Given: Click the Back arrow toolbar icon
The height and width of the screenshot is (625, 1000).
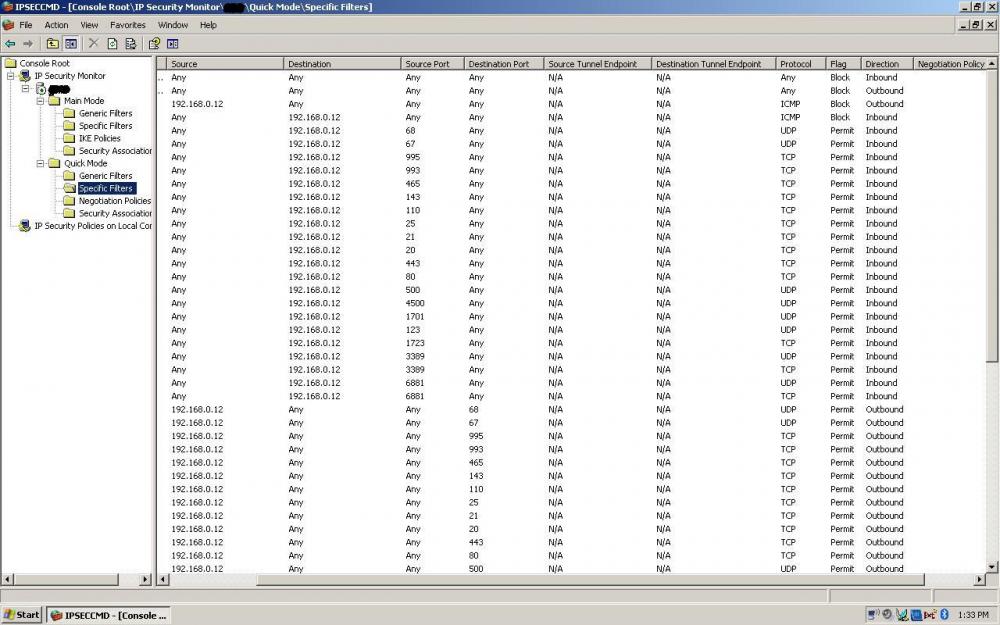Looking at the screenshot, I should pos(10,44).
